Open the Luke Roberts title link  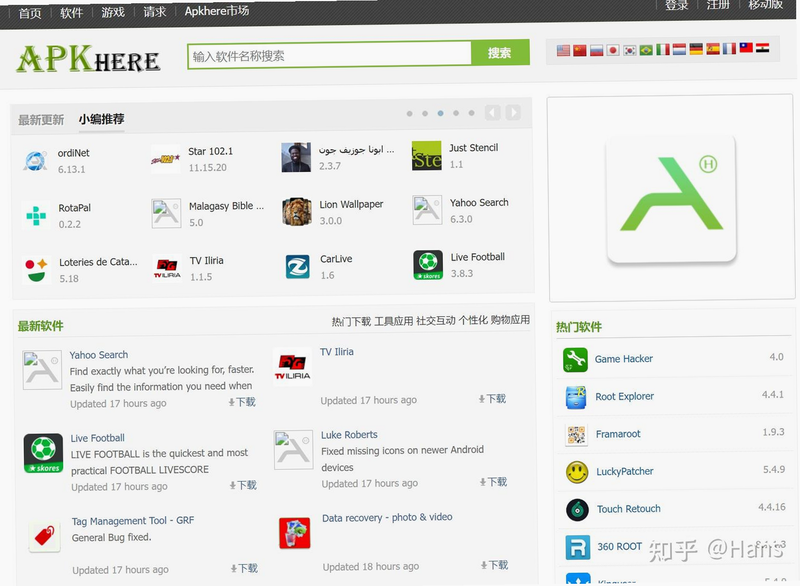349,435
